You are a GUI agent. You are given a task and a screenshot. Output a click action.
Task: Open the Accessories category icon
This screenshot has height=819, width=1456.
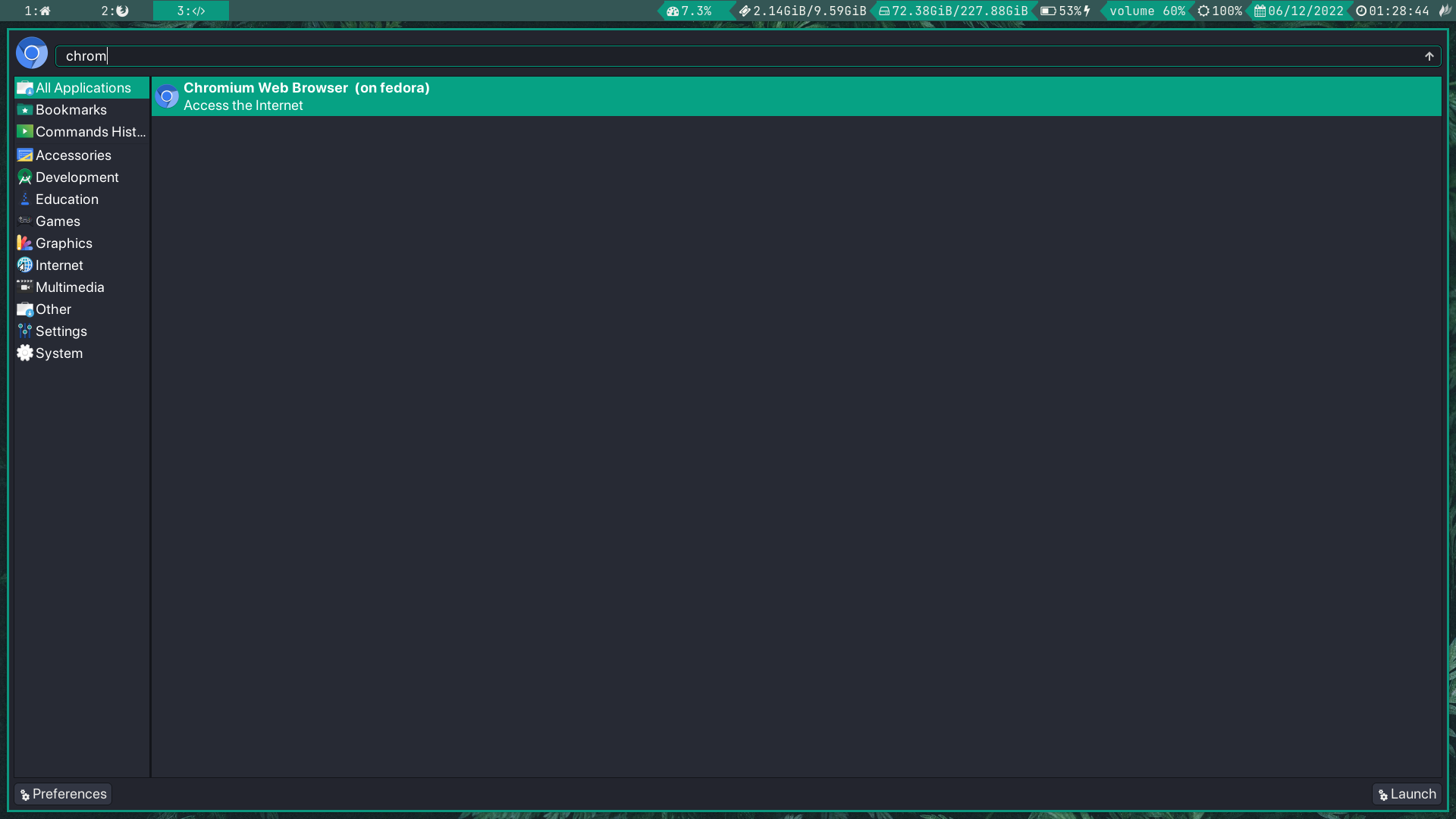[x=25, y=155]
